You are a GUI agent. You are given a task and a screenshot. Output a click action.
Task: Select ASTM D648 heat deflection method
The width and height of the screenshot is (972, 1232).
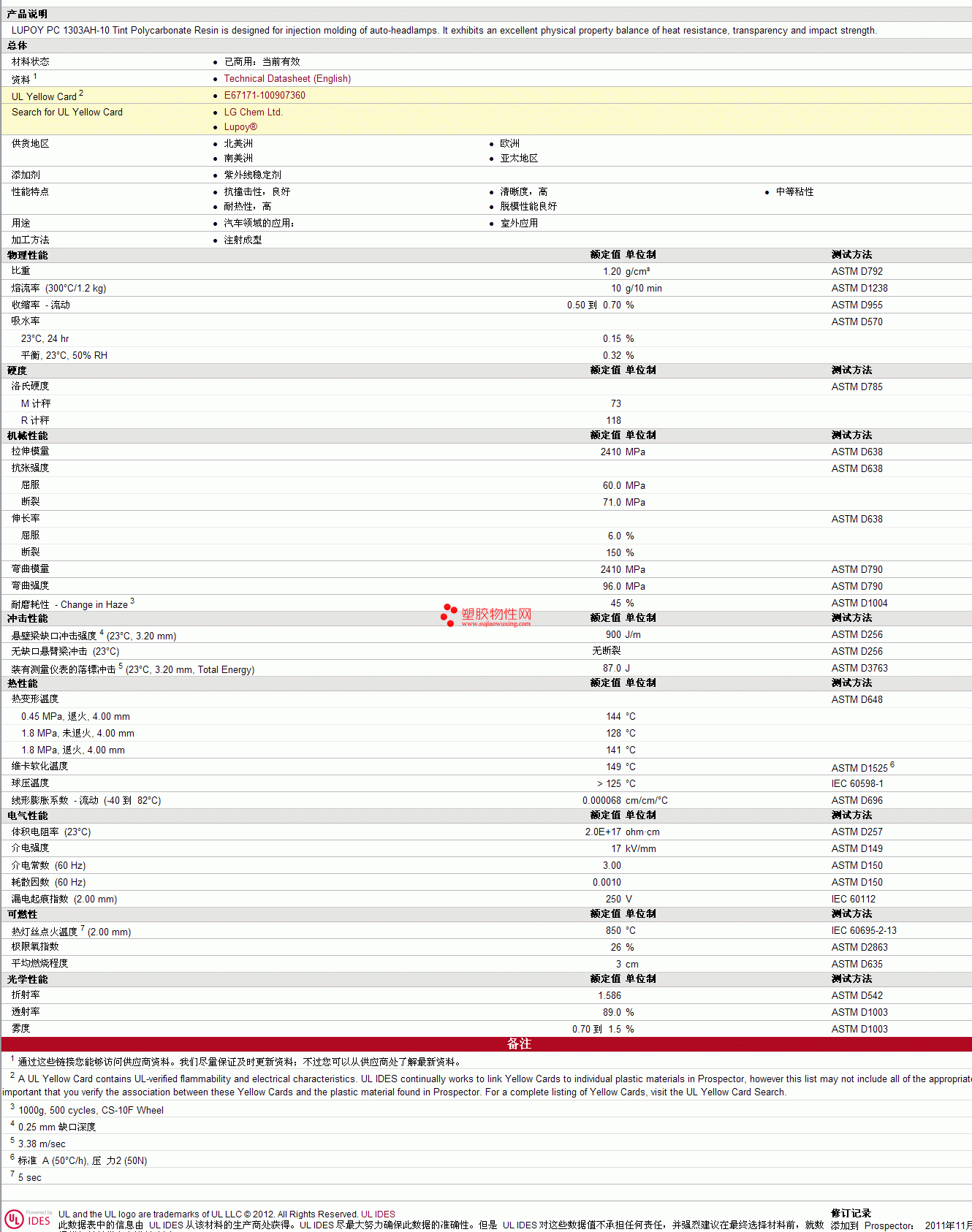(857, 699)
